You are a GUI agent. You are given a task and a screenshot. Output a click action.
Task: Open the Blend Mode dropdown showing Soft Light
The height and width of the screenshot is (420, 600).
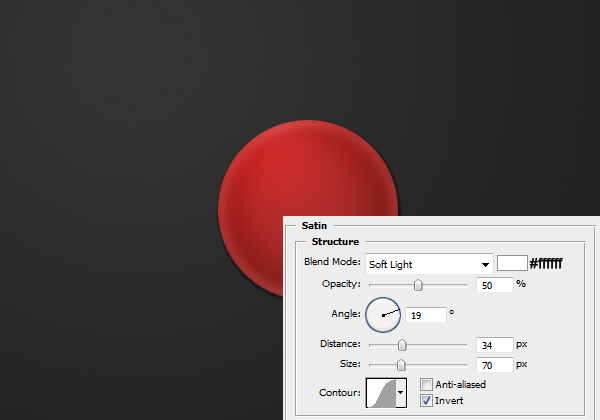tap(429, 264)
